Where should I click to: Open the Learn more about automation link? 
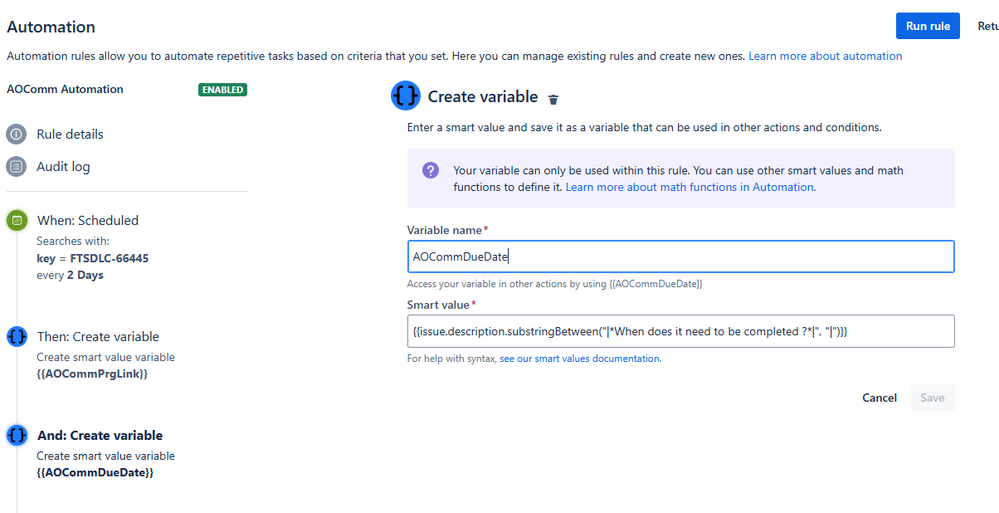point(825,56)
